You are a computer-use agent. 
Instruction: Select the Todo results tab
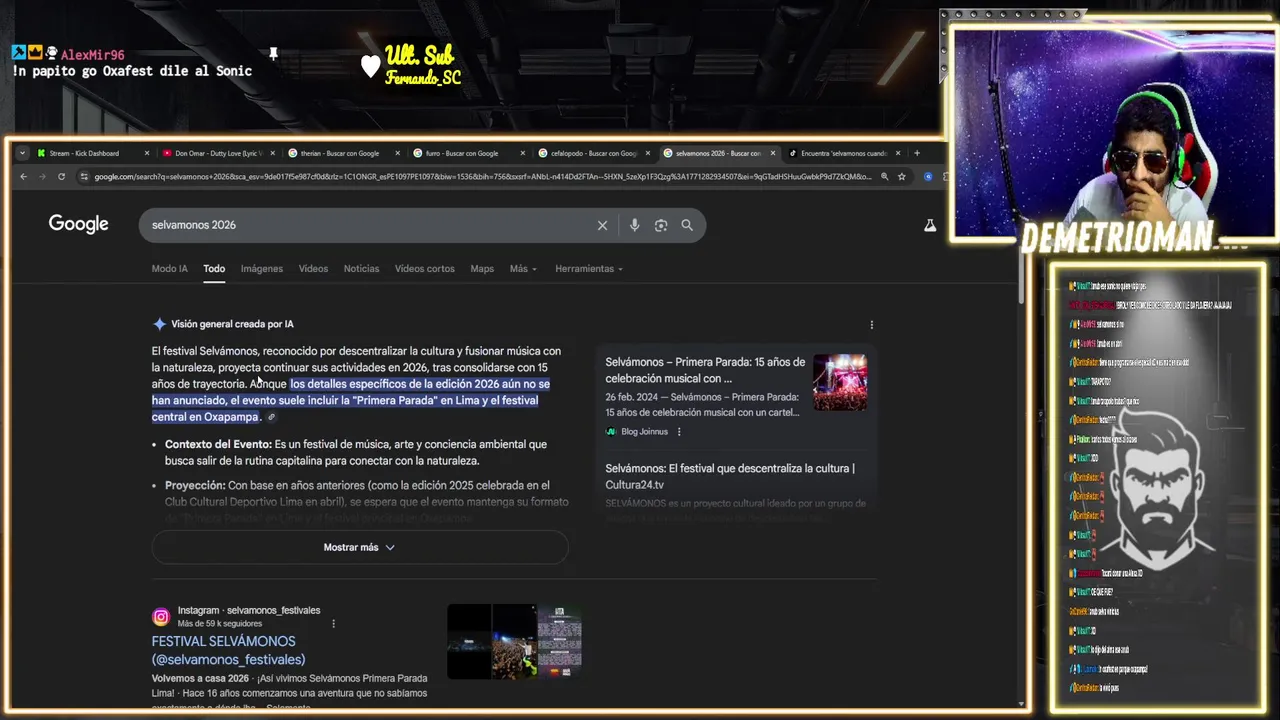pyautogui.click(x=214, y=269)
